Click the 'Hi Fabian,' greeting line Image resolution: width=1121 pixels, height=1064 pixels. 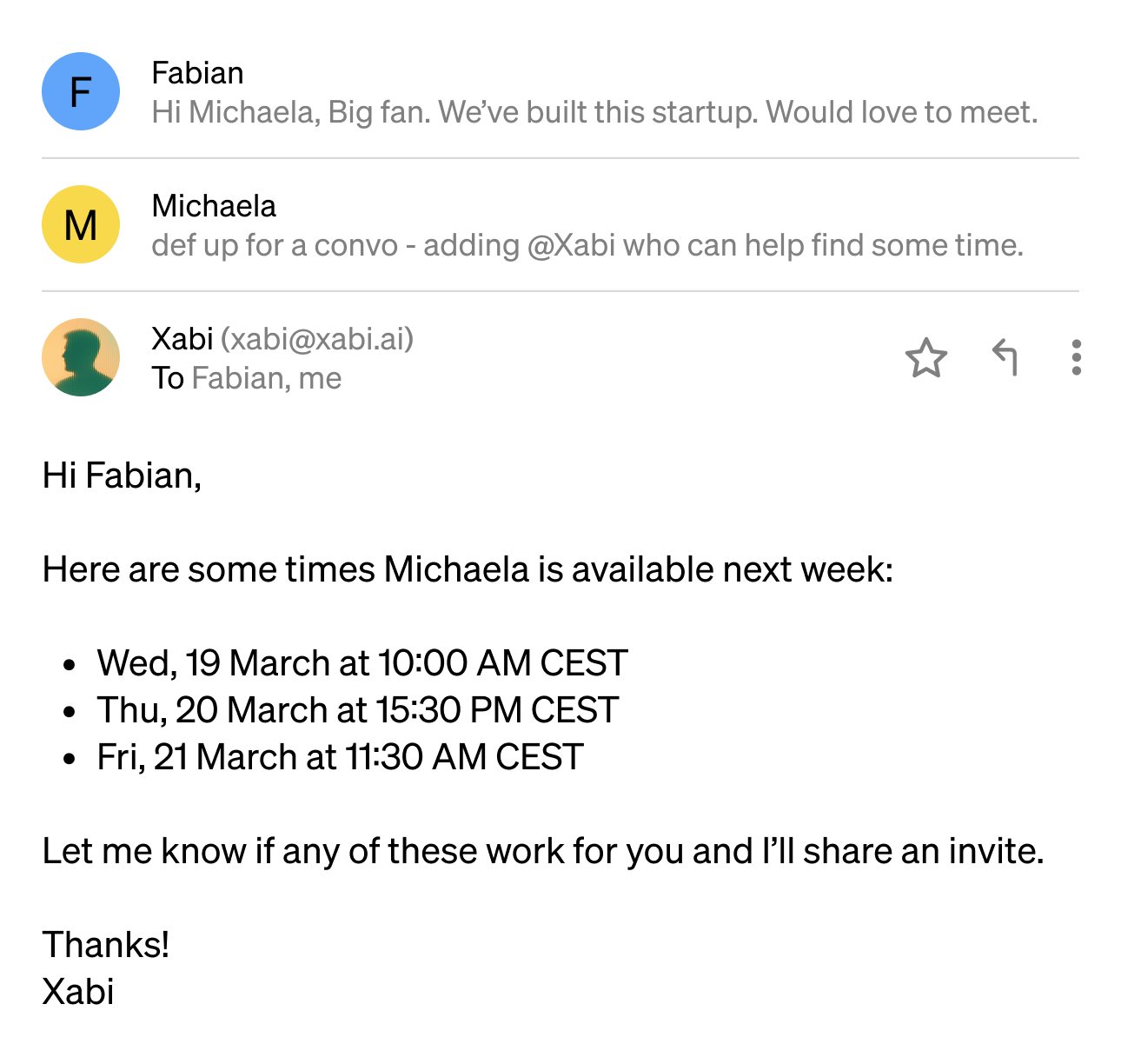pos(122,475)
